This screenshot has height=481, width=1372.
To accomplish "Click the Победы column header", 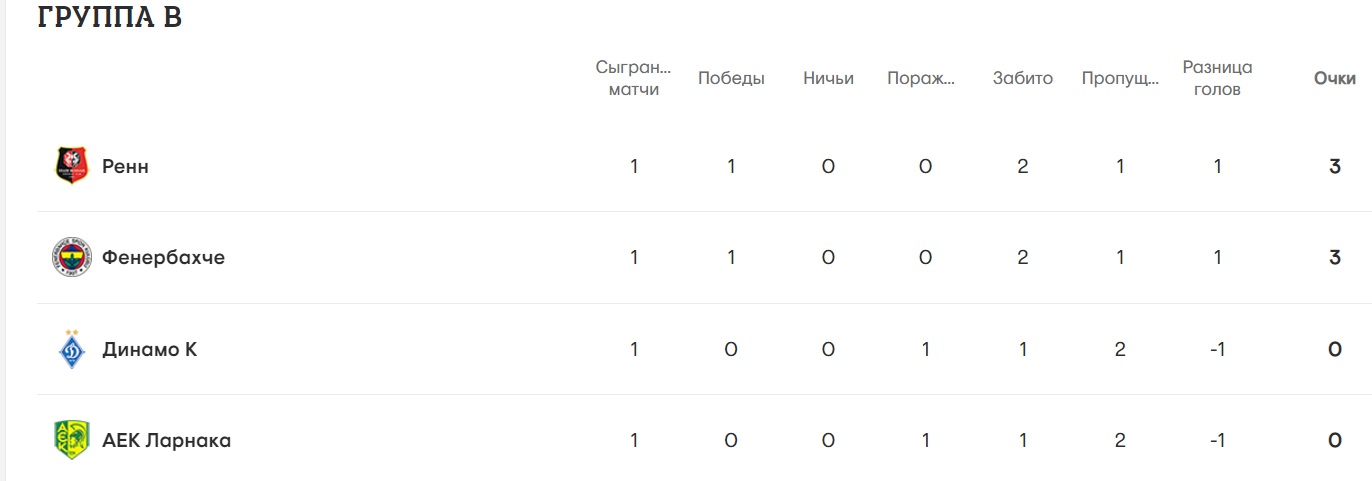I will [x=731, y=78].
